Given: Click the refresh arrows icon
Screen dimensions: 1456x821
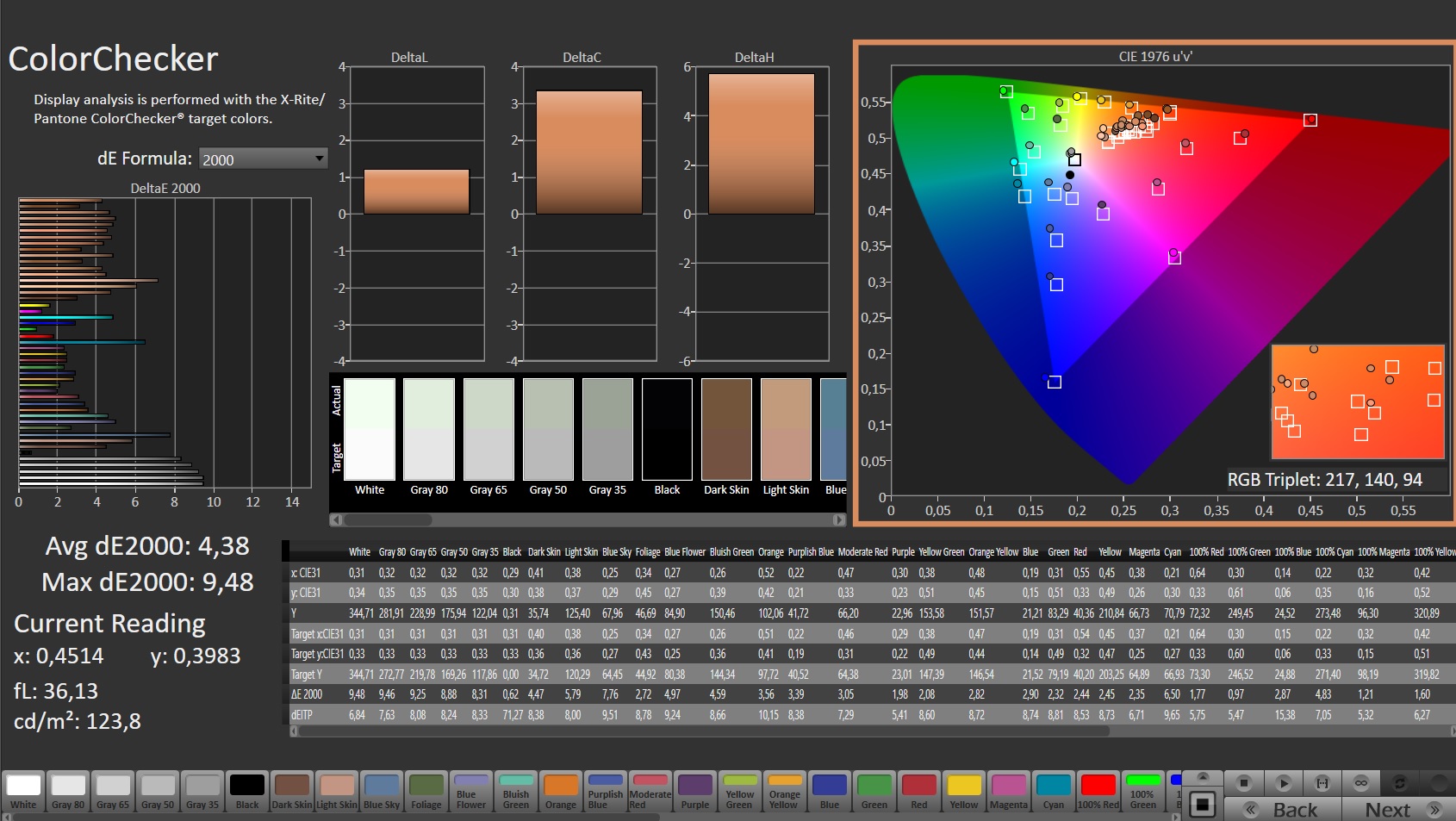Looking at the screenshot, I should [1400, 783].
